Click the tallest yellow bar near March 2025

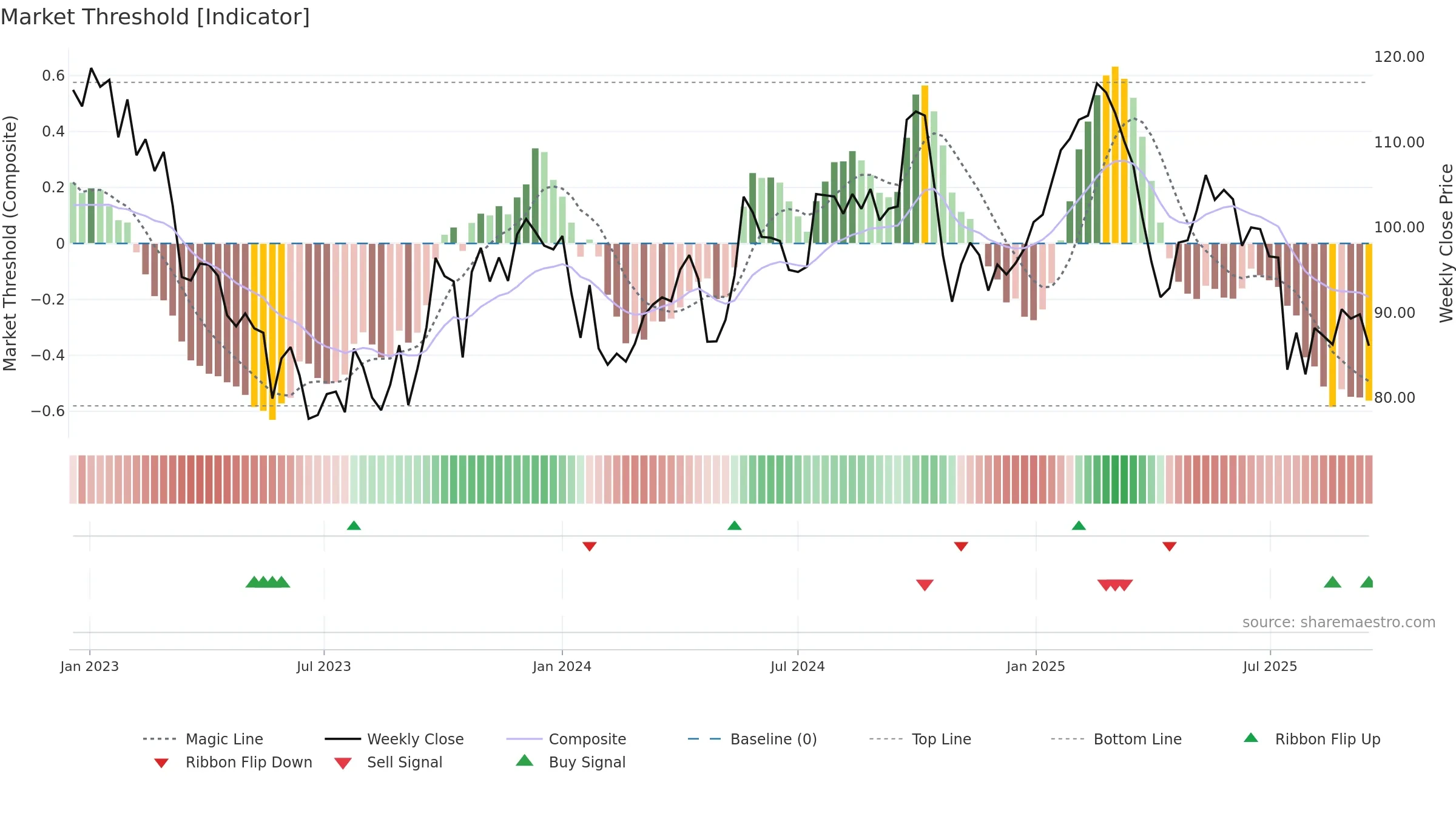point(1115,155)
